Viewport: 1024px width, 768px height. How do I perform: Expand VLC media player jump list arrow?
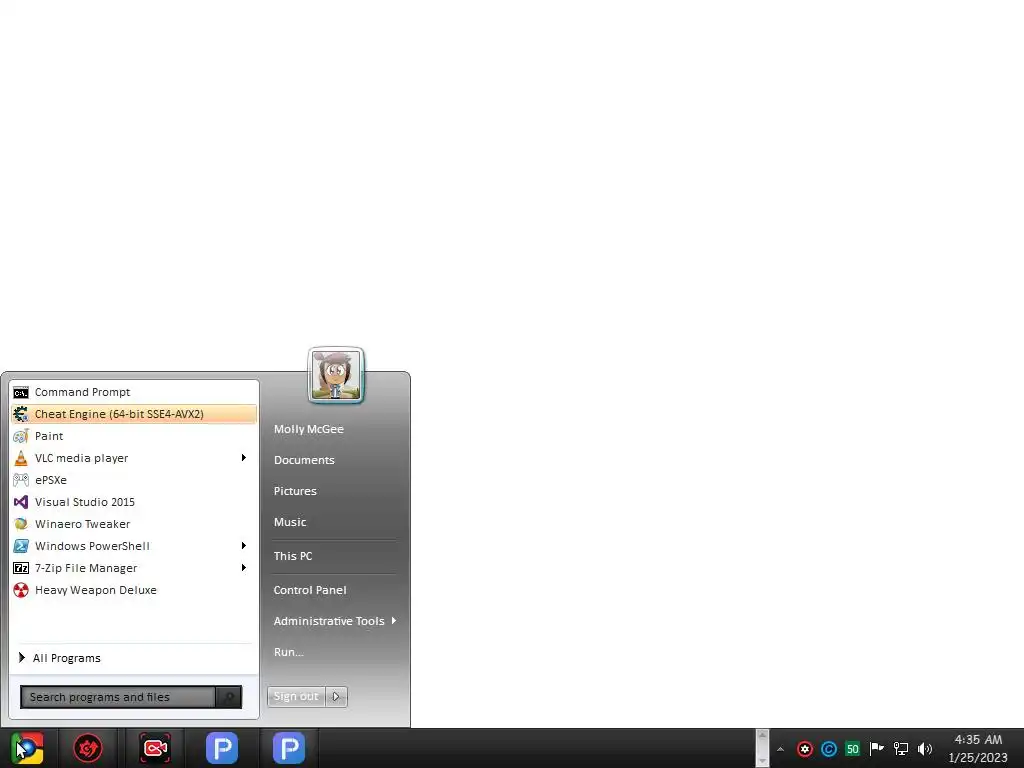tap(244, 458)
